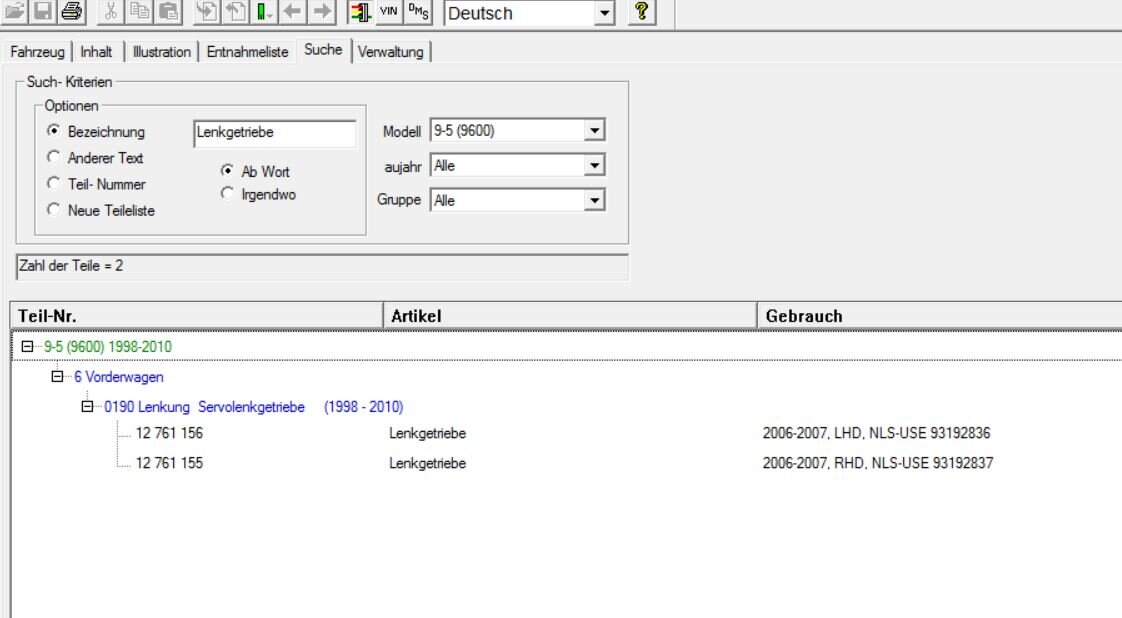This screenshot has height=618, width=1122.
Task: Collapse the 6 Vorderwagen tree node
Action: [57, 377]
